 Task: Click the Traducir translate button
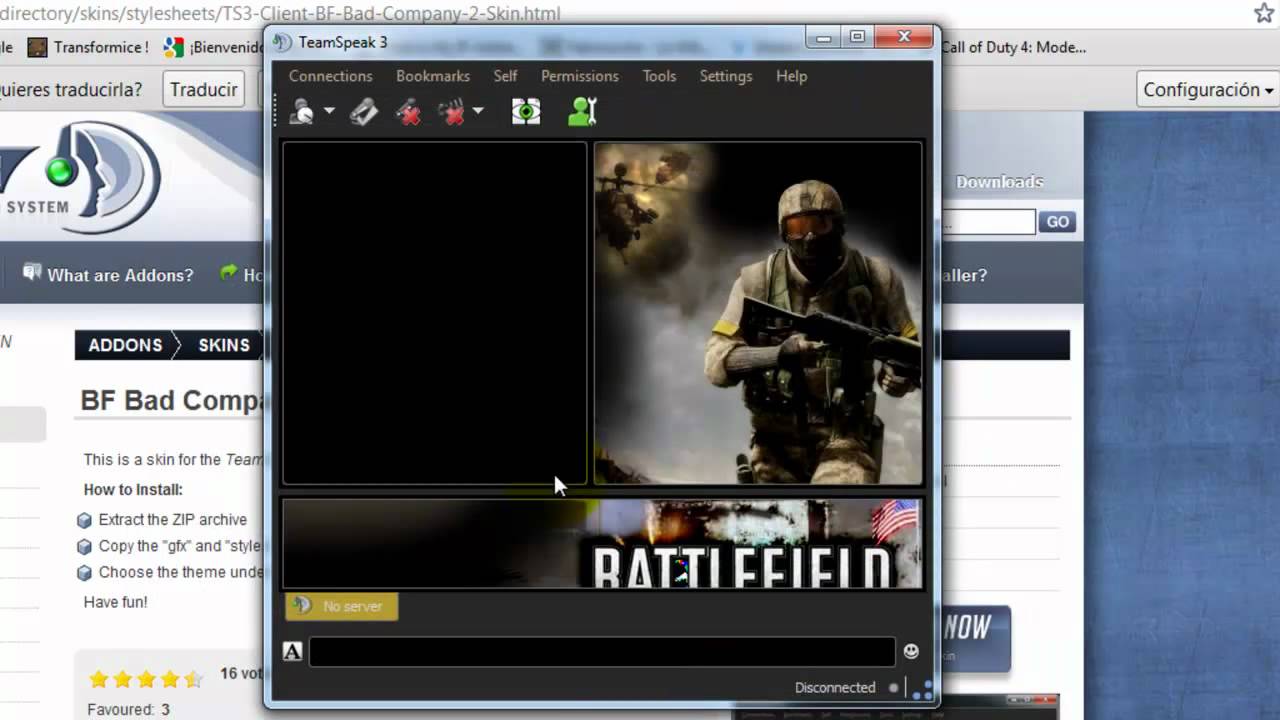point(204,90)
